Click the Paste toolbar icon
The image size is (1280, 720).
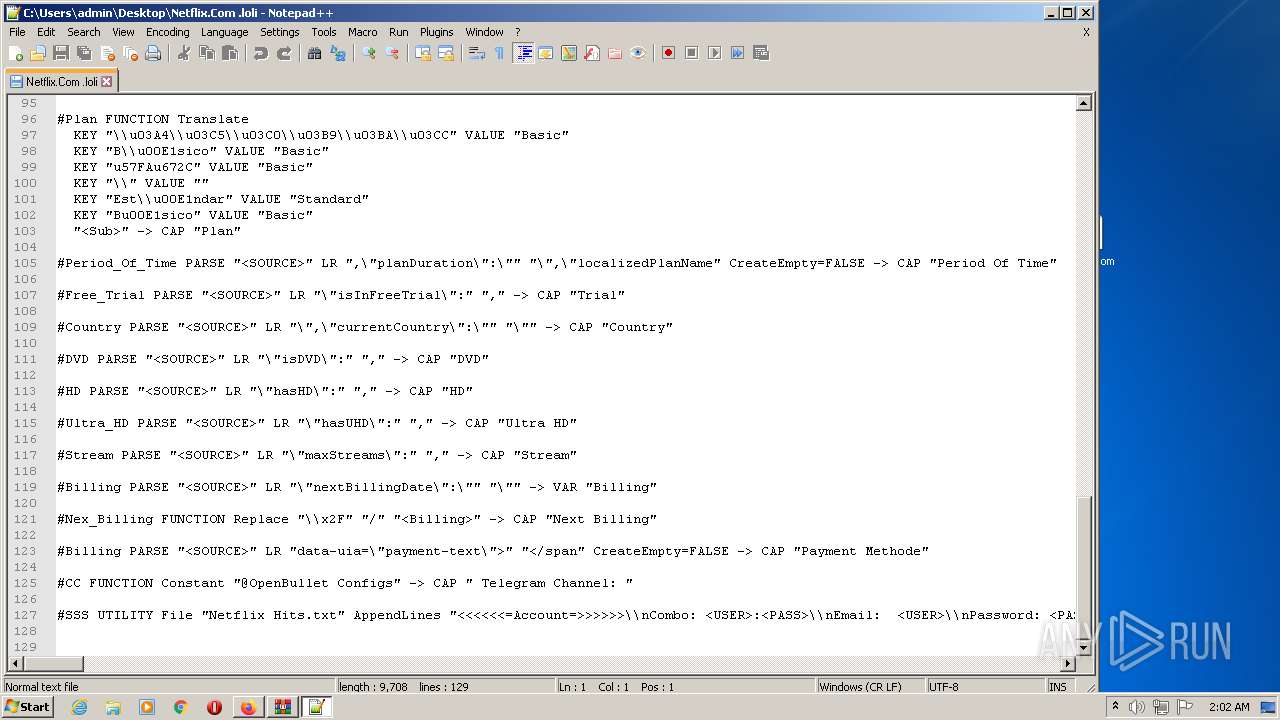tap(230, 53)
